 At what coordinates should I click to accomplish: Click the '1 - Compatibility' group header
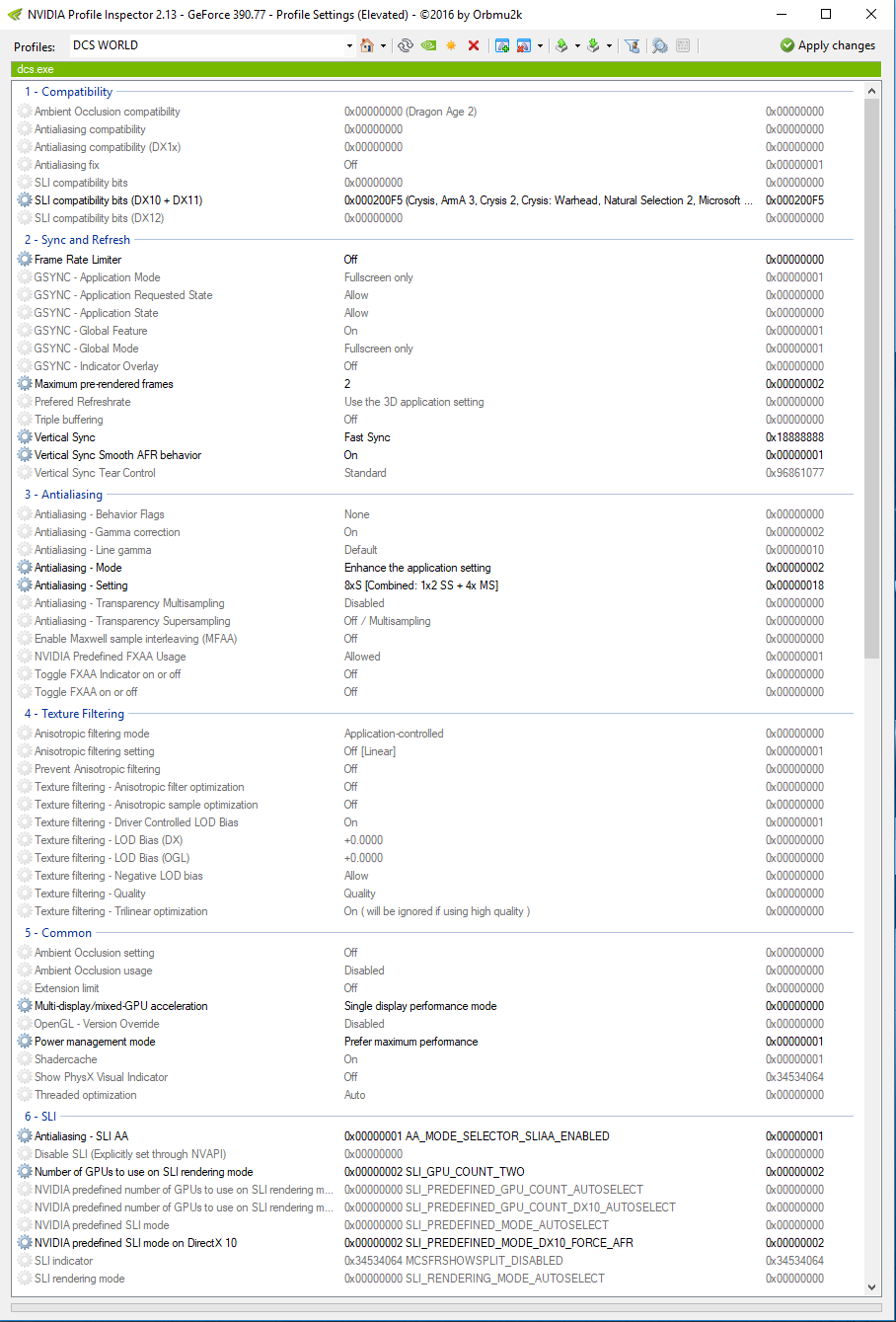click(69, 92)
